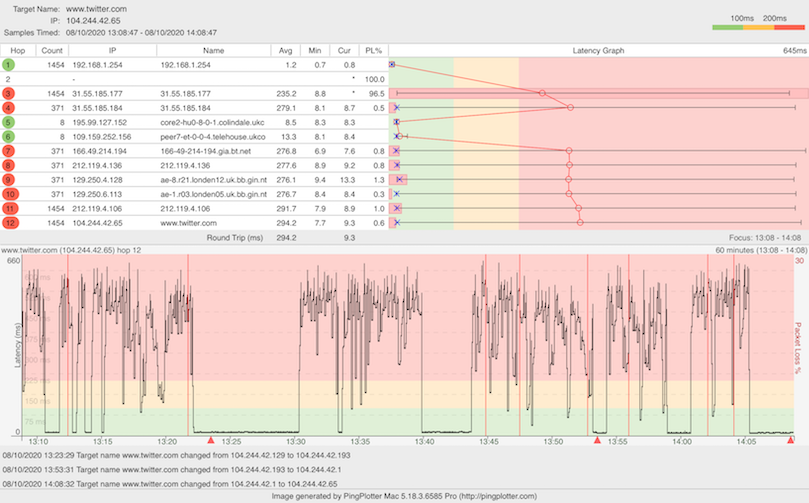809x503 pixels.
Task: Click the red triangle marker near 13:23
Action: (x=210, y=440)
